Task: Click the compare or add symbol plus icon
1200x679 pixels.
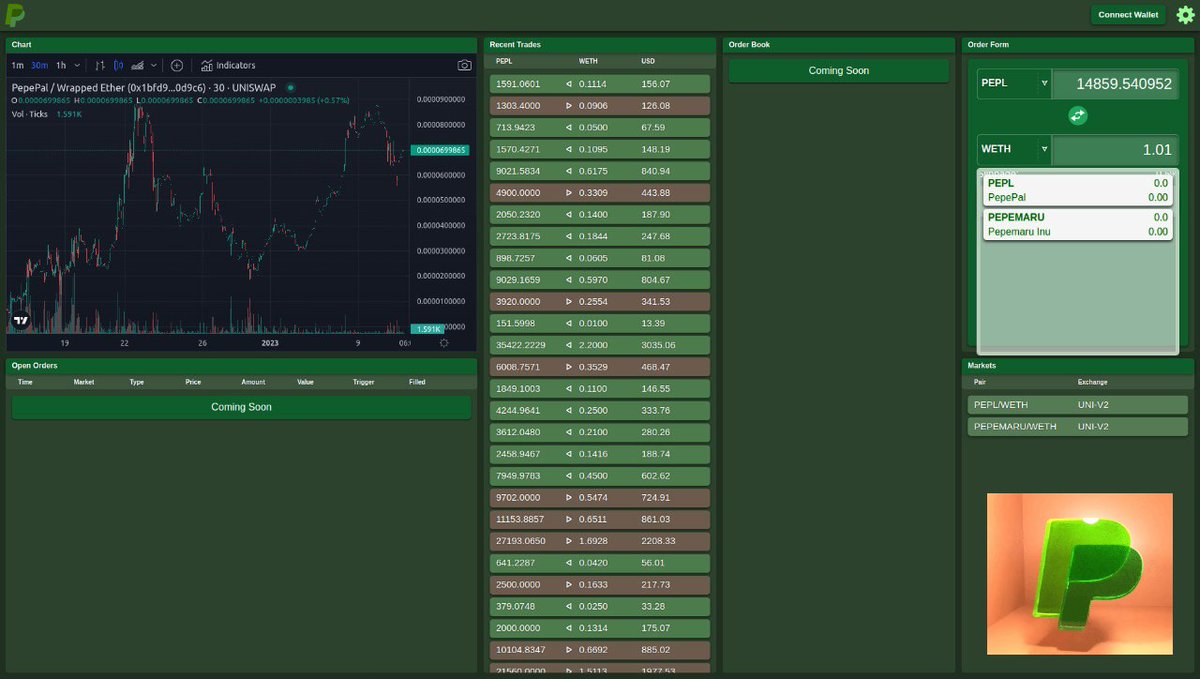Action: (177, 65)
